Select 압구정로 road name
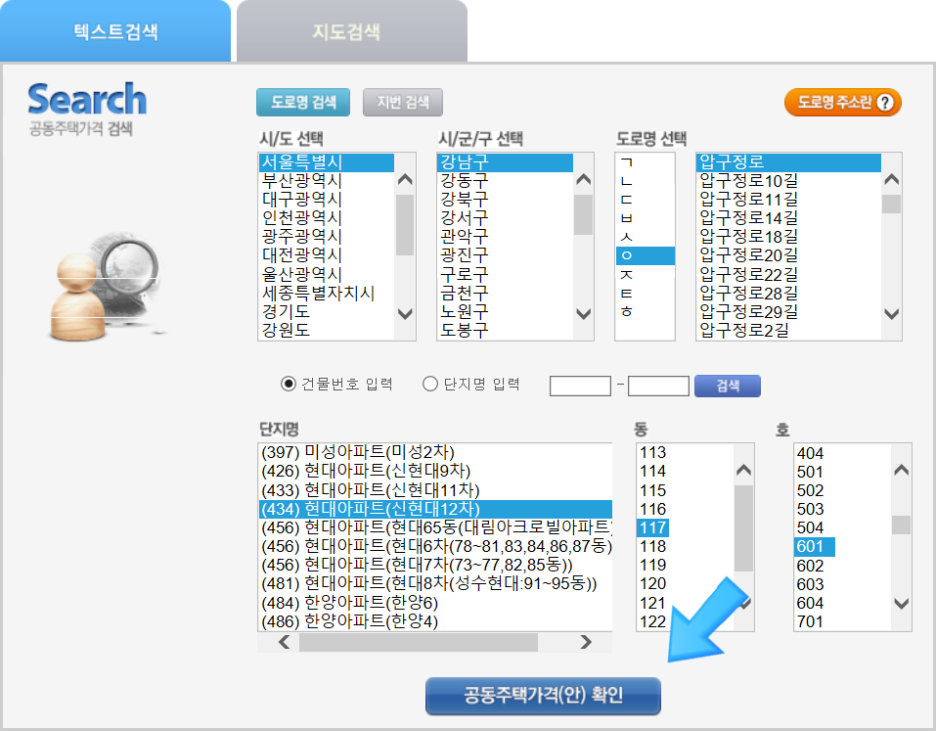Image resolution: width=936 pixels, height=731 pixels. 789,162
